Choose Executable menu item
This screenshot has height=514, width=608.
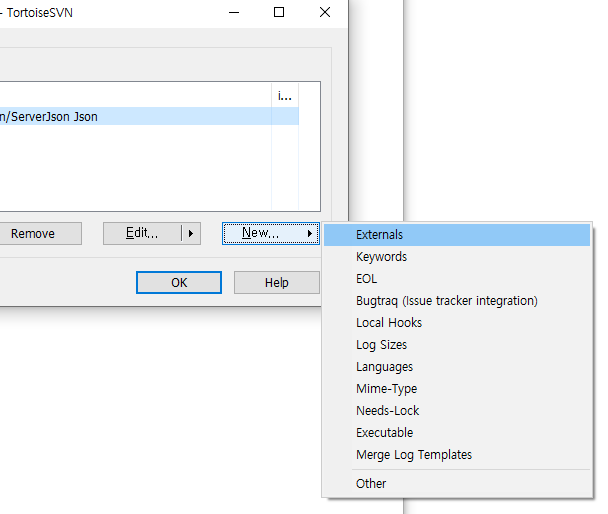457,433
